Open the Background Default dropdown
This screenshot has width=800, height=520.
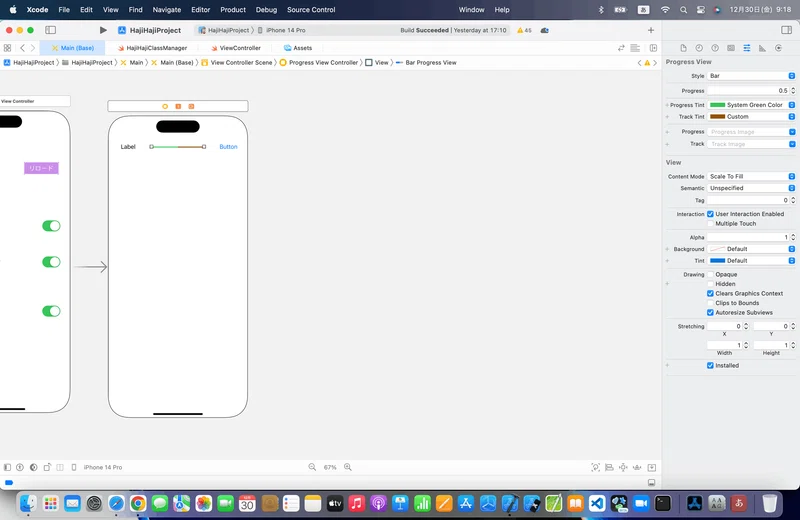751,249
